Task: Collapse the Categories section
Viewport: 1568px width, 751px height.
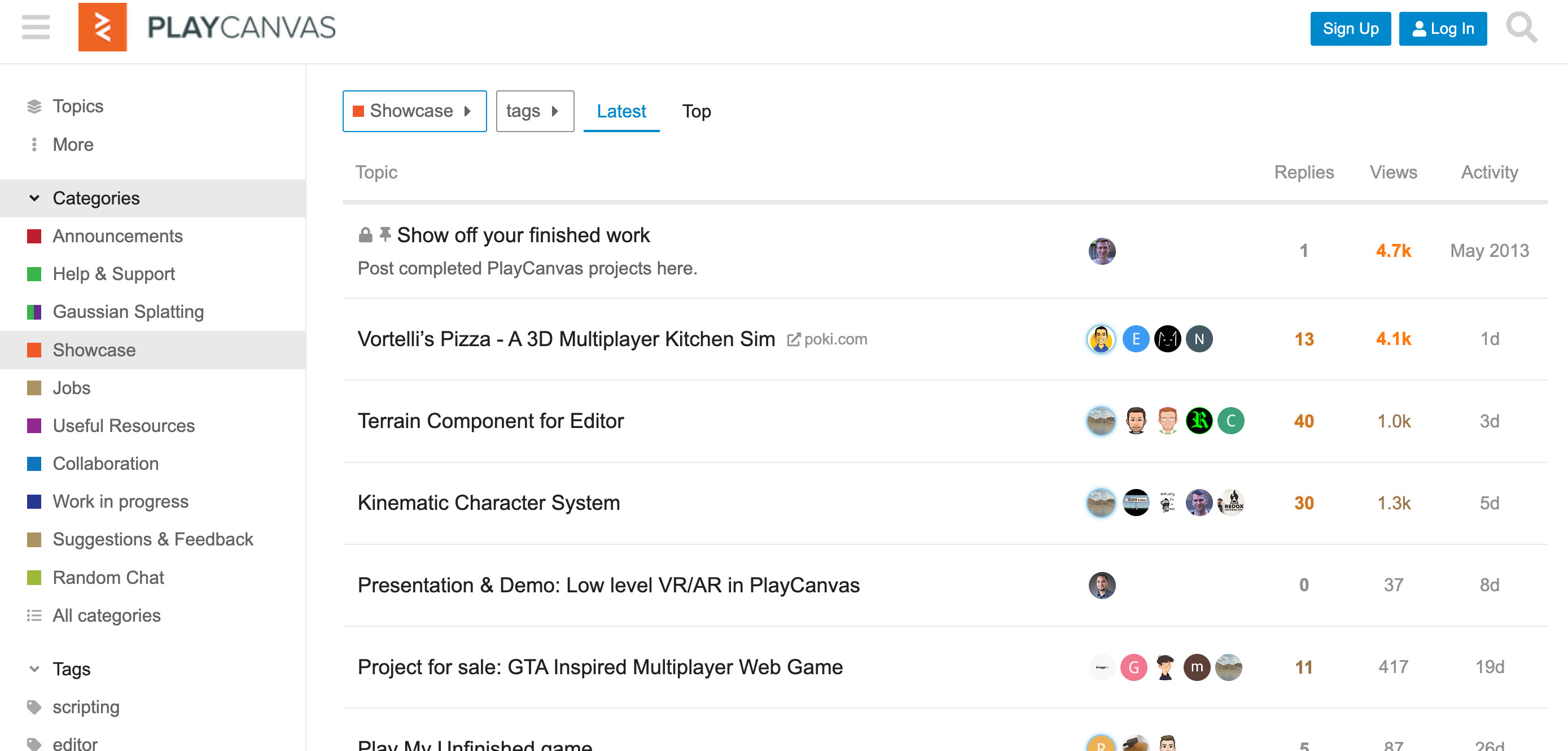Action: (34, 198)
